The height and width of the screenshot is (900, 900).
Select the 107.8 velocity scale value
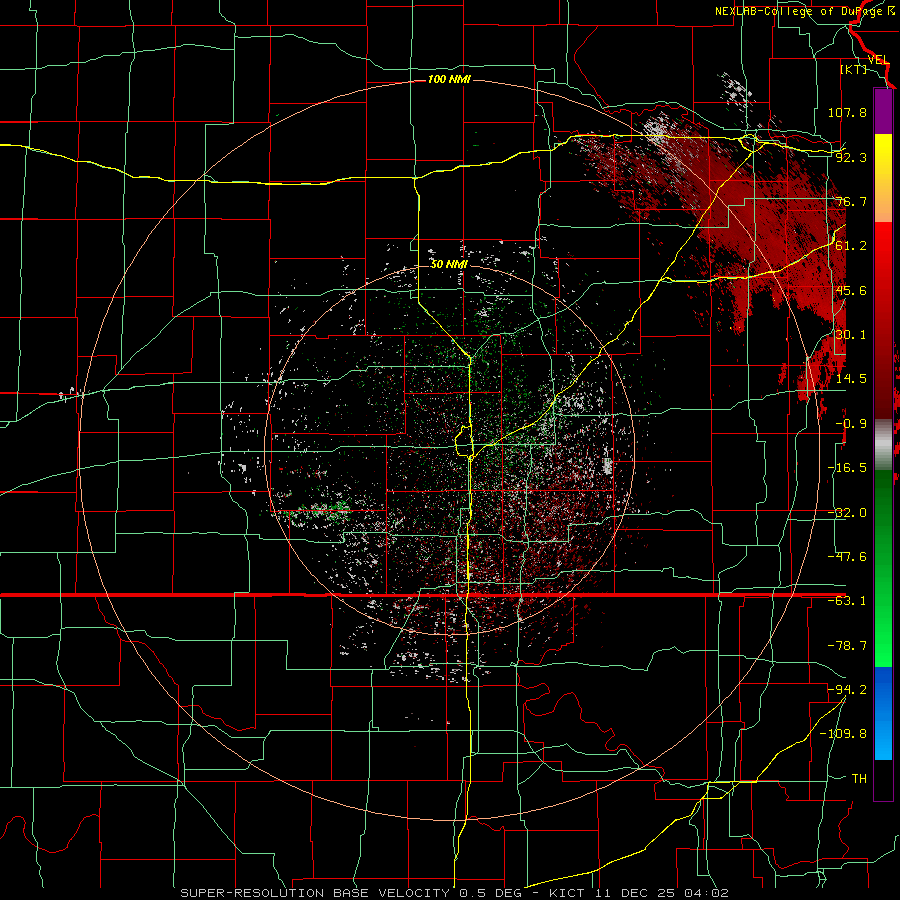pyautogui.click(x=847, y=112)
